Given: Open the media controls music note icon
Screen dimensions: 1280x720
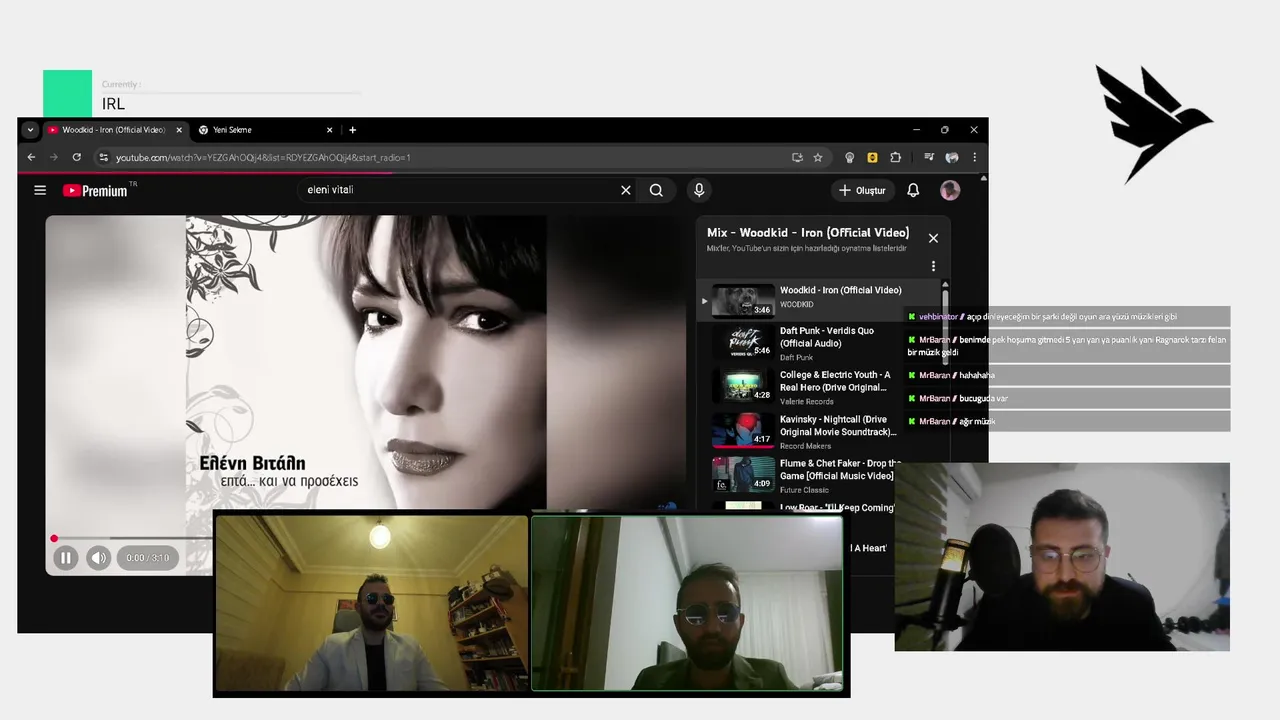Looking at the screenshot, I should pos(929,157).
